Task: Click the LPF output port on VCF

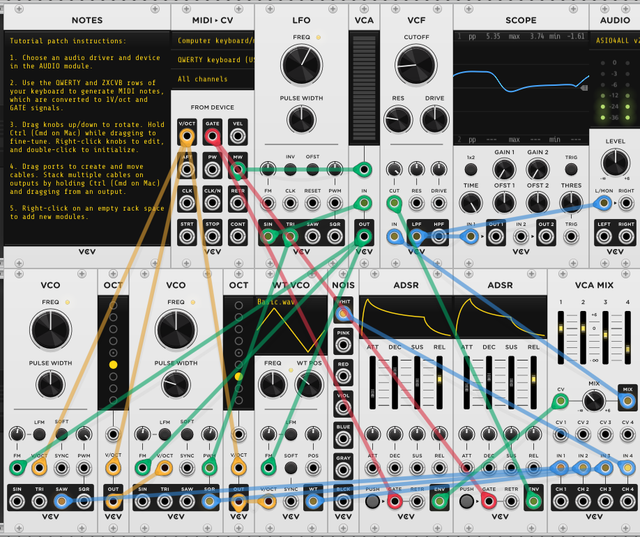Action: tap(416, 236)
